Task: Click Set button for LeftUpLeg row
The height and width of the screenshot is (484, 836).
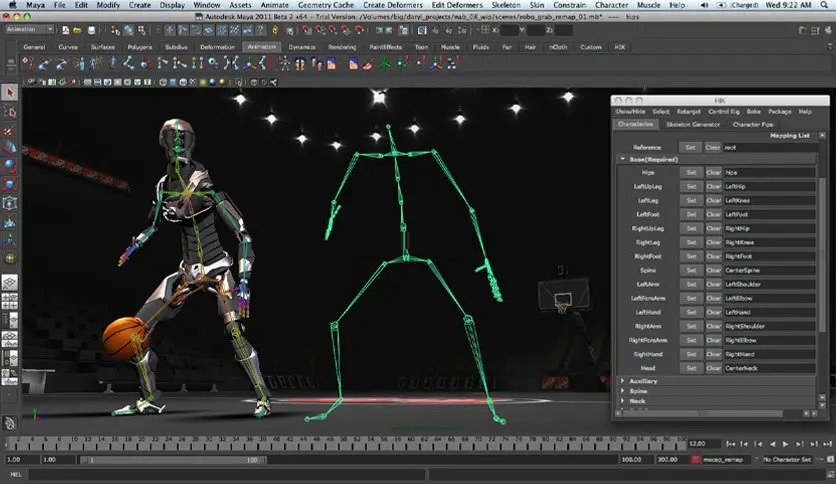Action: click(691, 187)
